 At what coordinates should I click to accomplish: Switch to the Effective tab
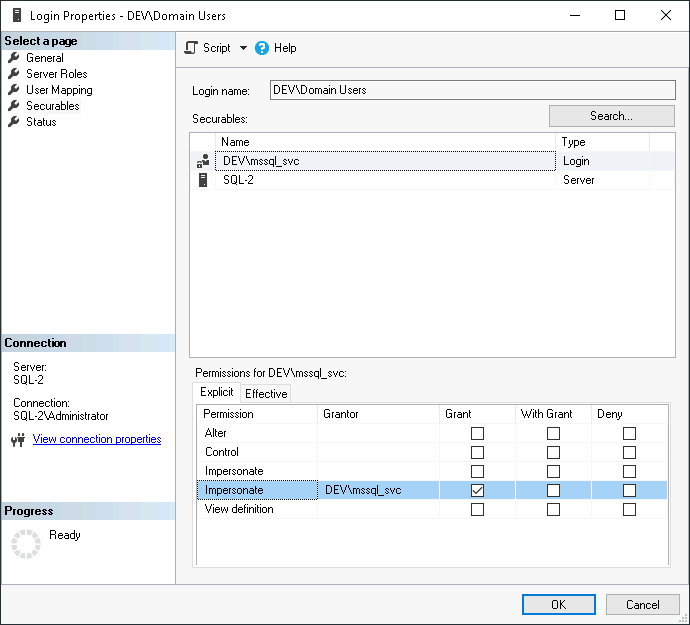pos(266,393)
